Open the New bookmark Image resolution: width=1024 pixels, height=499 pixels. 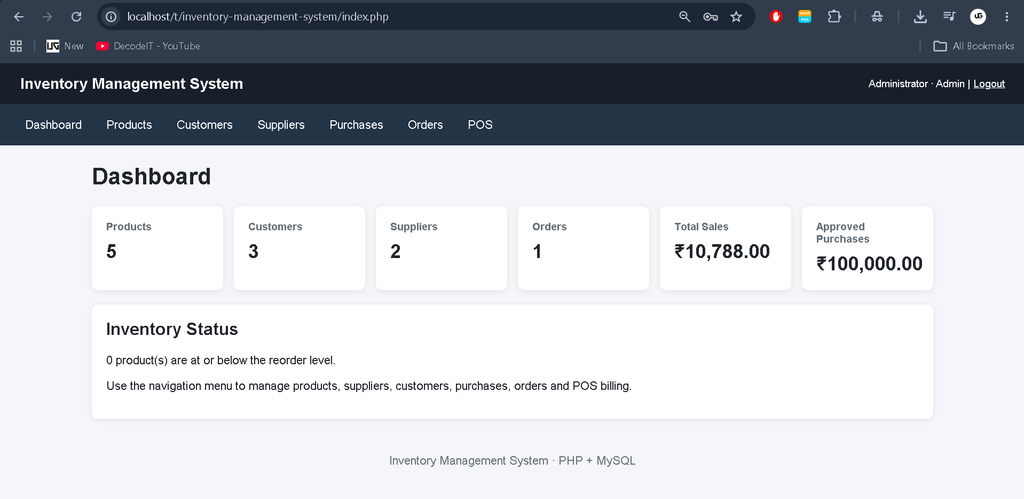(65, 46)
